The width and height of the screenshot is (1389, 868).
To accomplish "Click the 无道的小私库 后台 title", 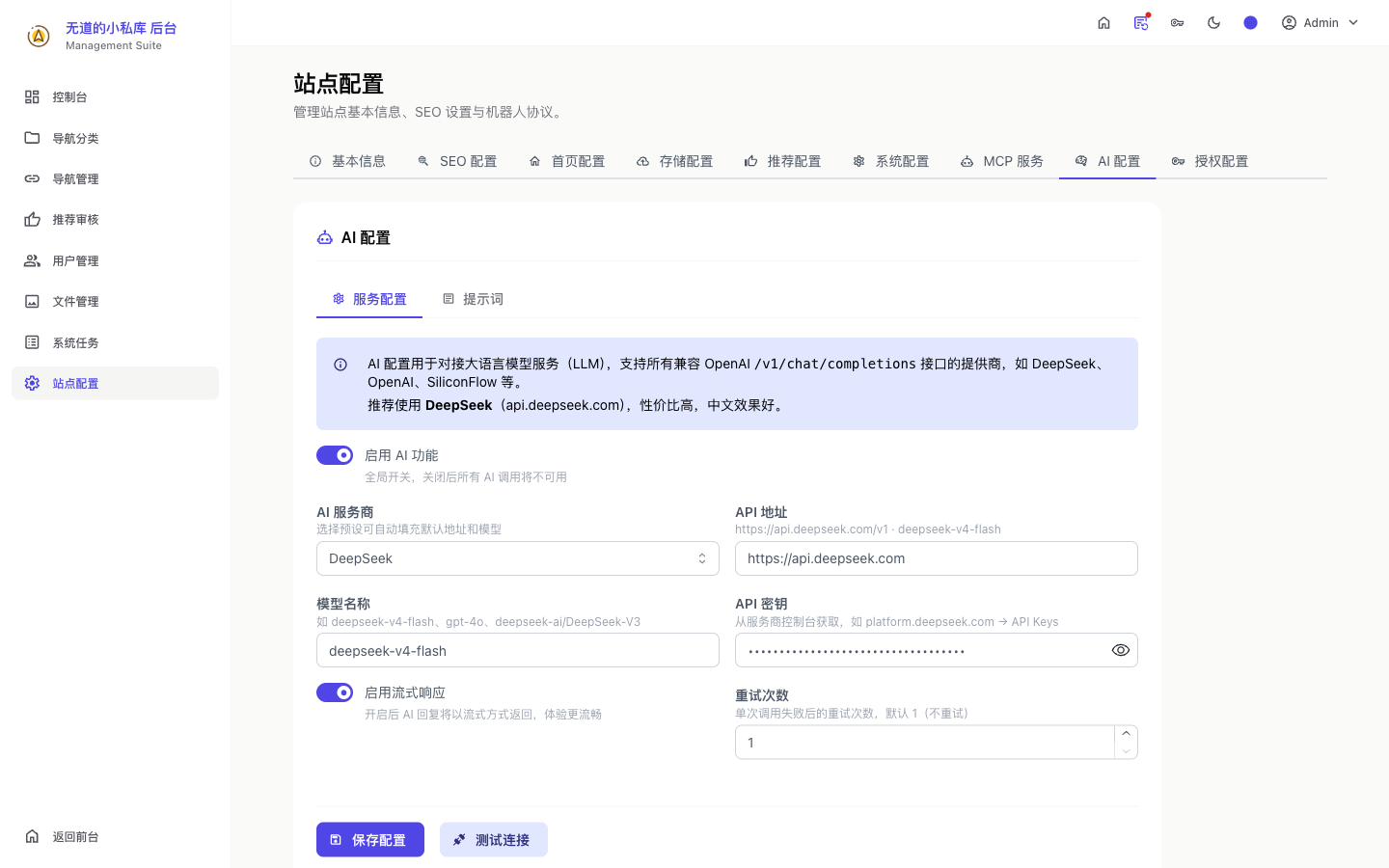I will point(122,28).
